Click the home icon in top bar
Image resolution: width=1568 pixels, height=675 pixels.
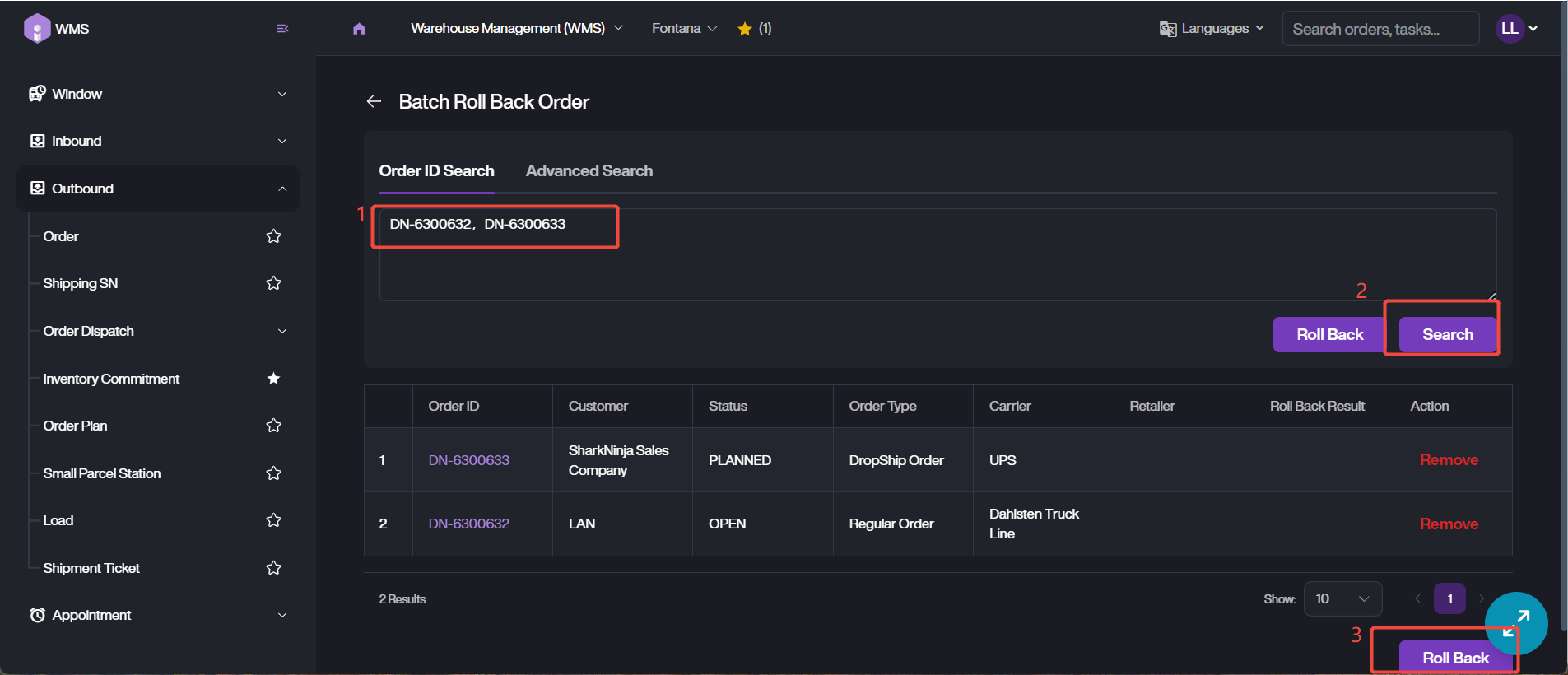359,29
